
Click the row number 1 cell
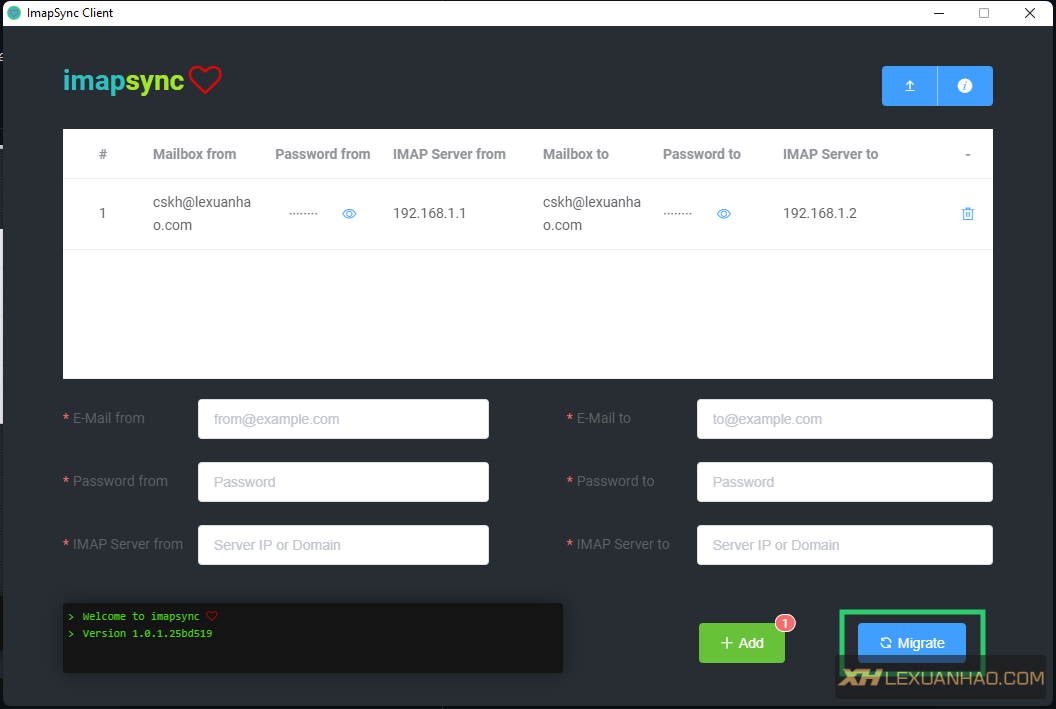pos(102,213)
